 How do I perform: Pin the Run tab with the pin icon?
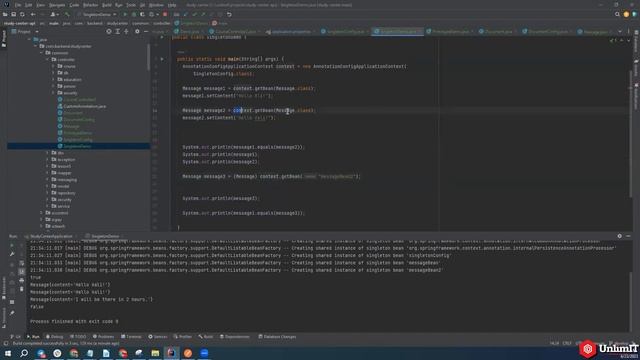12,313
